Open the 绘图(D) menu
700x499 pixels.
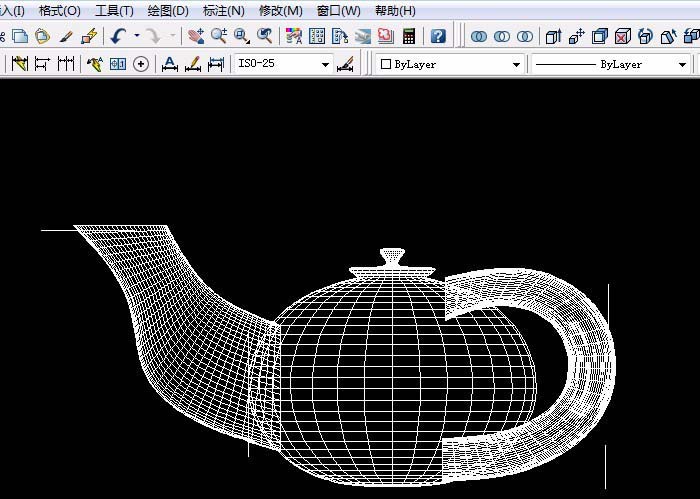[168, 11]
